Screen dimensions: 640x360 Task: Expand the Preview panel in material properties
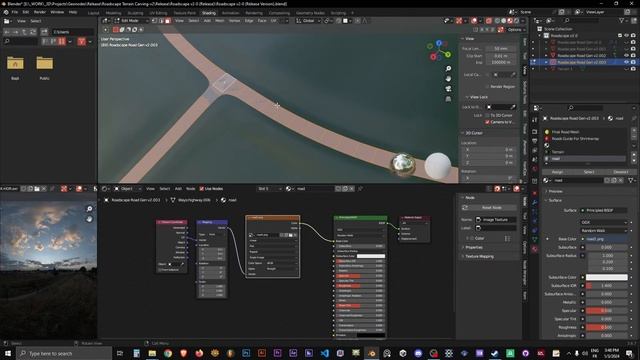556,191
